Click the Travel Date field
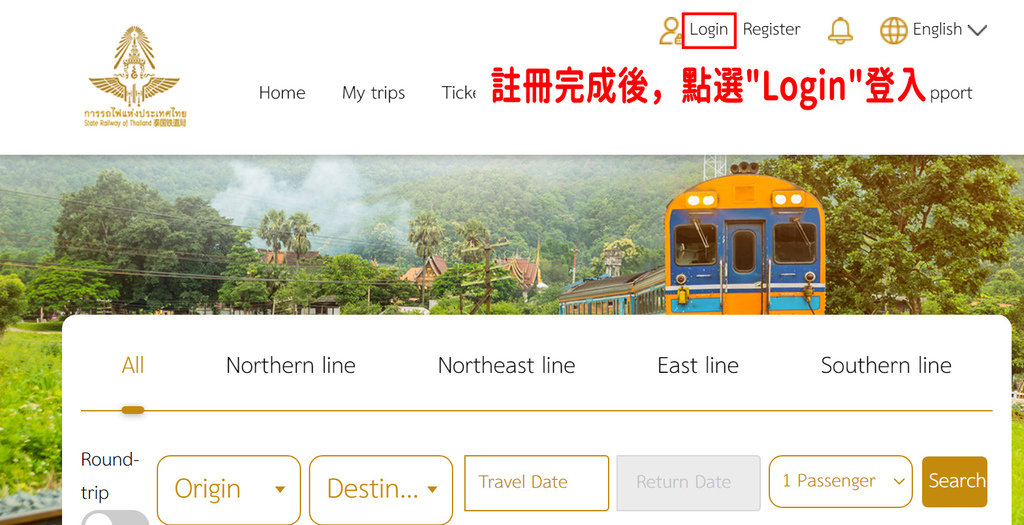The image size is (1024, 525). (536, 483)
